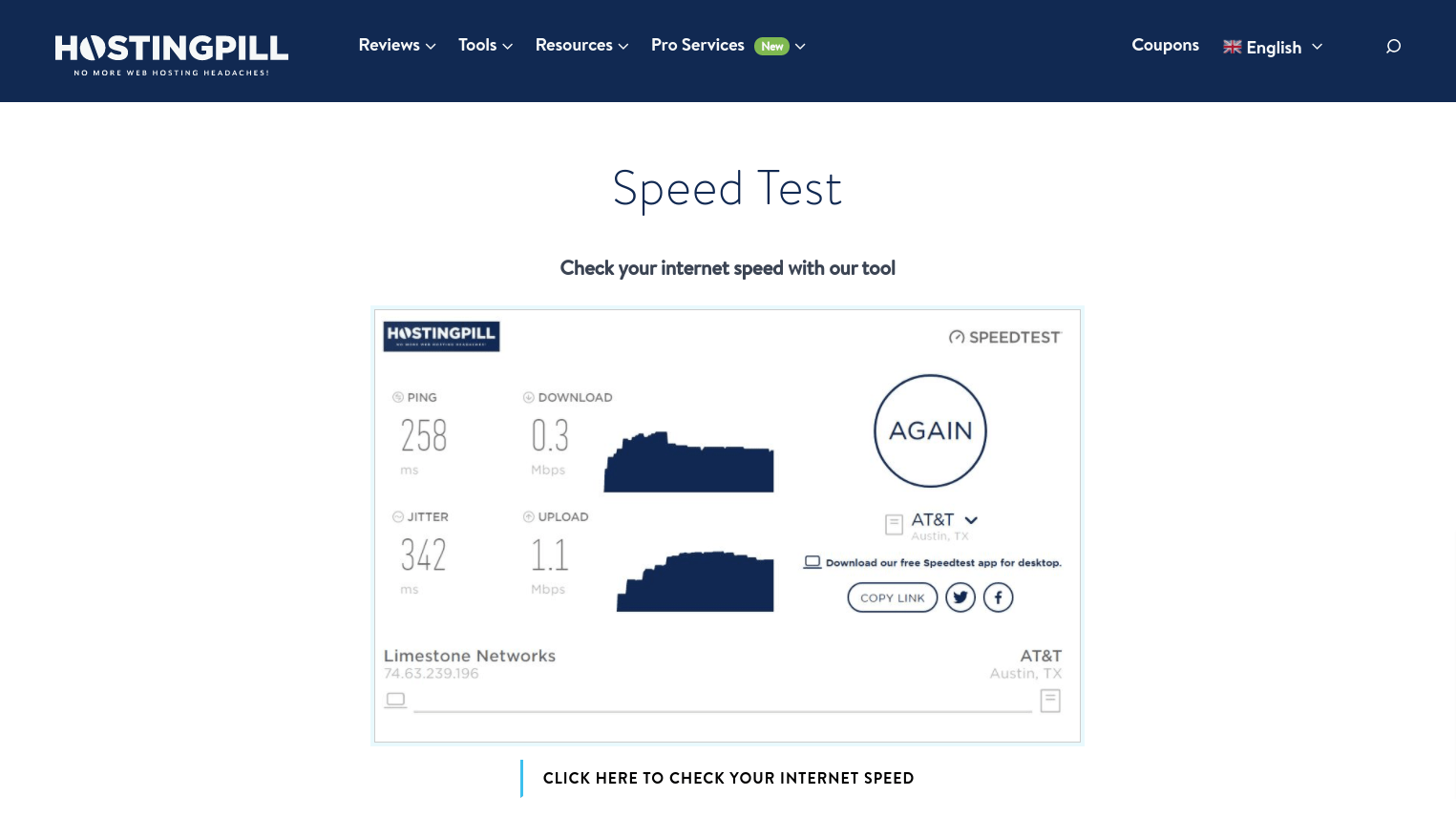The width and height of the screenshot is (1456, 817).
Task: Click the AT&T server name at bottom right
Action: coord(1041,656)
